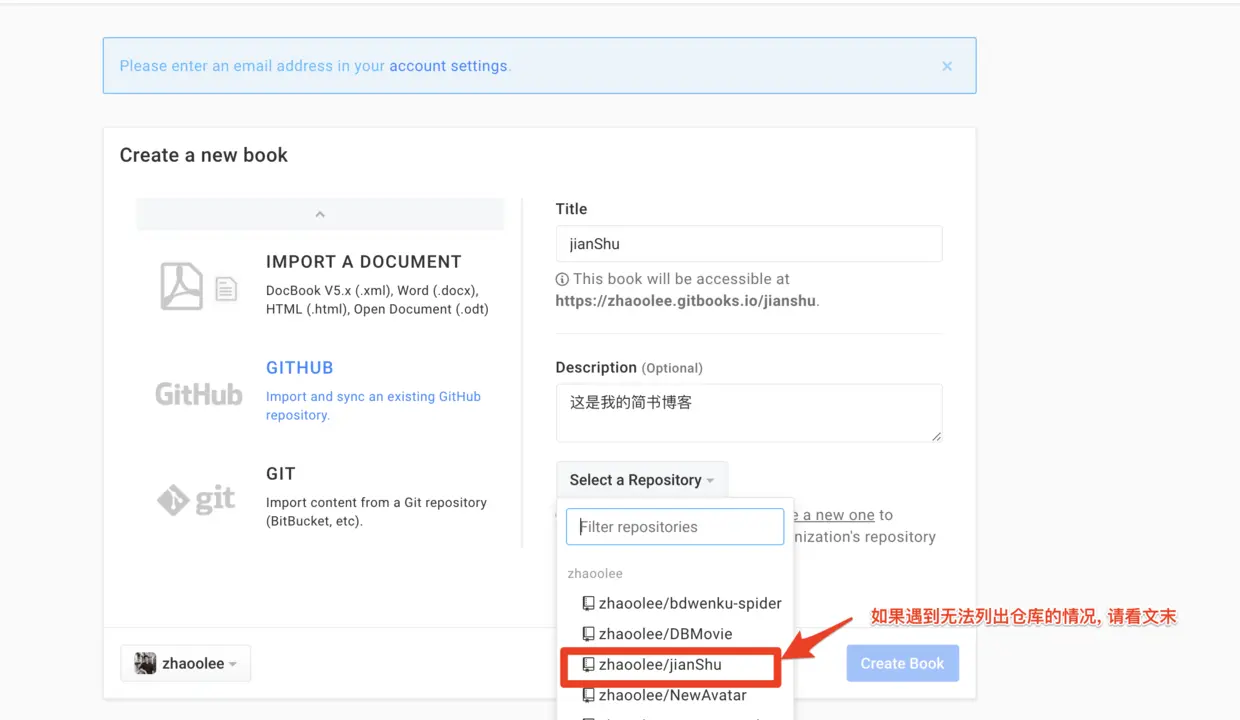Select the IMPORT A DOCUMENT option
Viewport: 1240px width, 720px height.
pyautogui.click(x=363, y=262)
